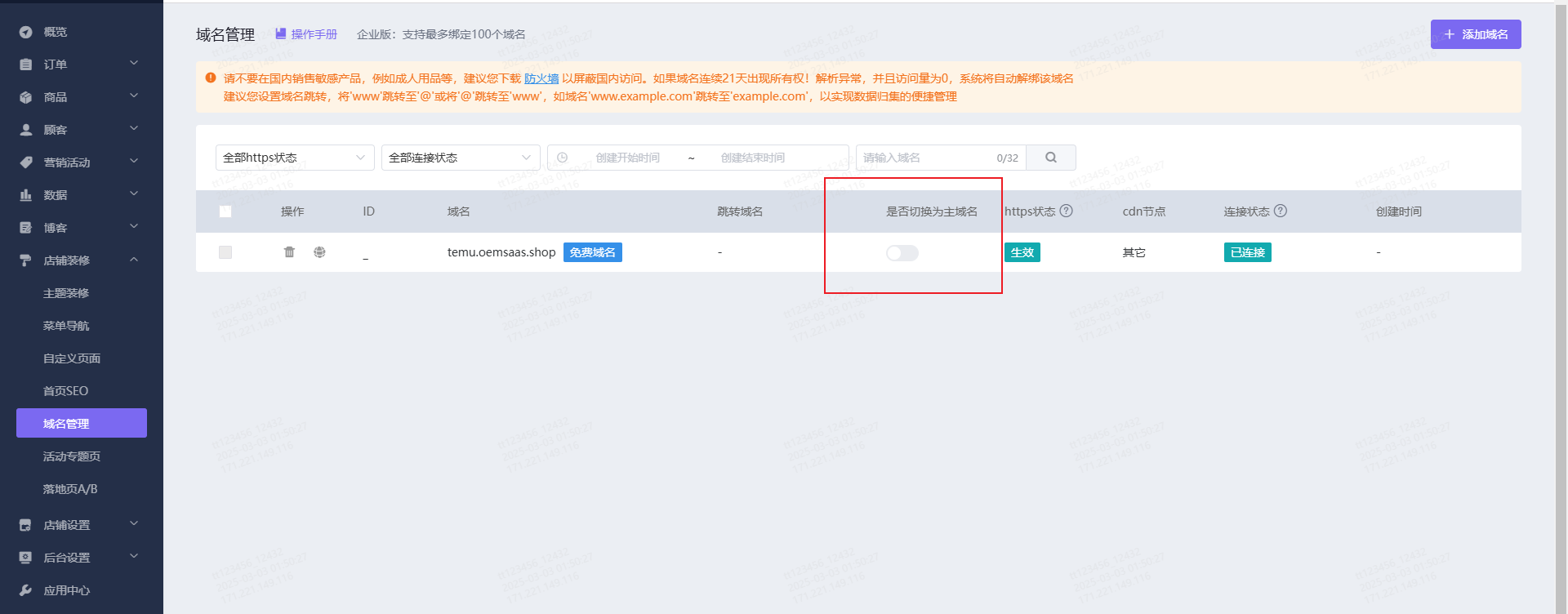Click the customers person icon
The image size is (1568, 614).
point(25,130)
